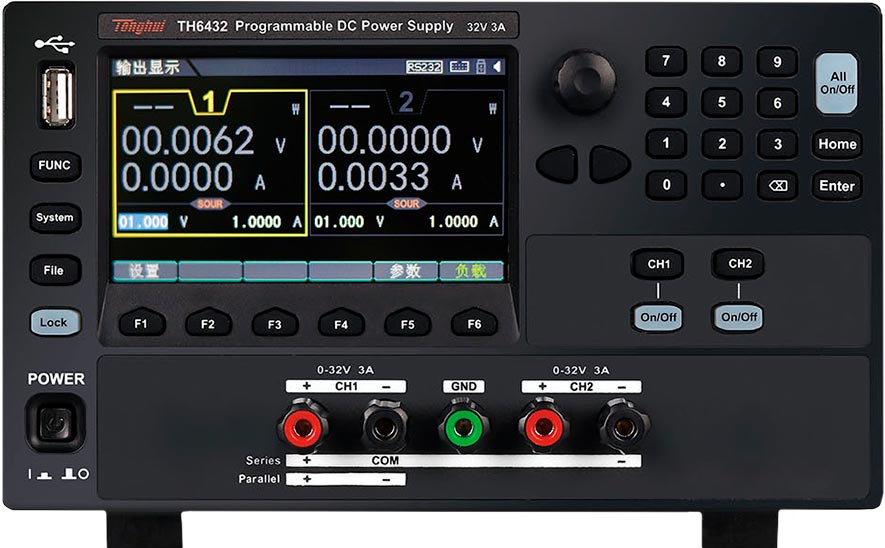The width and height of the screenshot is (885, 548).
Task: Open the FUNC menu button
Action: (55, 165)
